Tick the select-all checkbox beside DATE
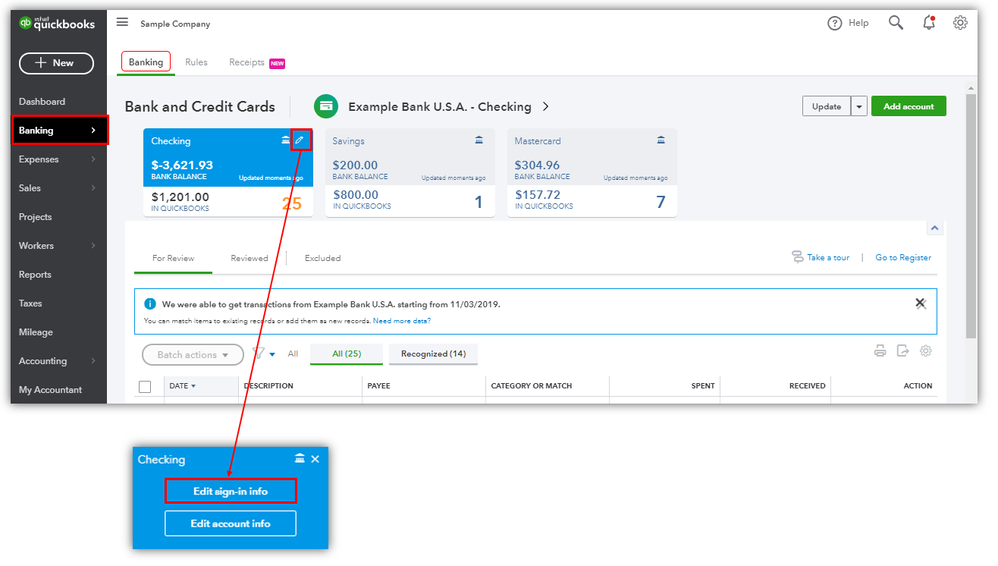This screenshot has width=998, height=566. click(x=145, y=386)
